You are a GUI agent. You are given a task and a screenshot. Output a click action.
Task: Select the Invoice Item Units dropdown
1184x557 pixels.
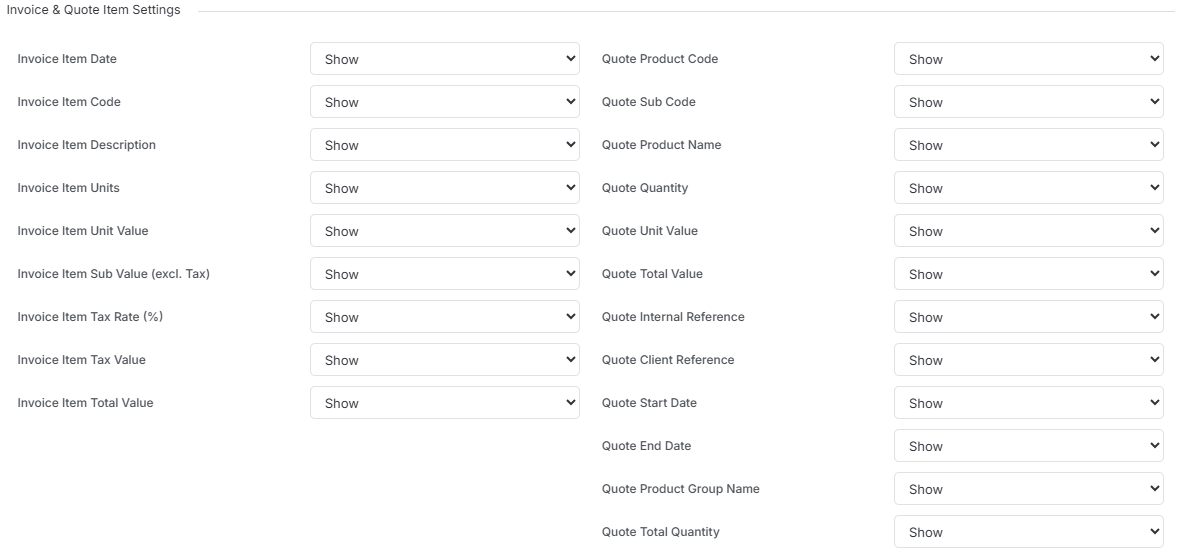445,188
